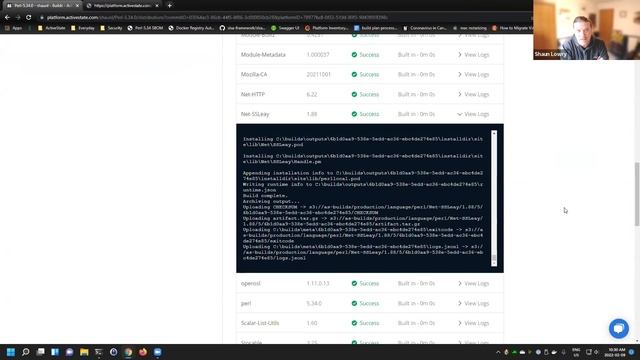Expand View Logs for Scalar-List-Utils
The width and height of the screenshot is (640, 360).
pos(473,323)
